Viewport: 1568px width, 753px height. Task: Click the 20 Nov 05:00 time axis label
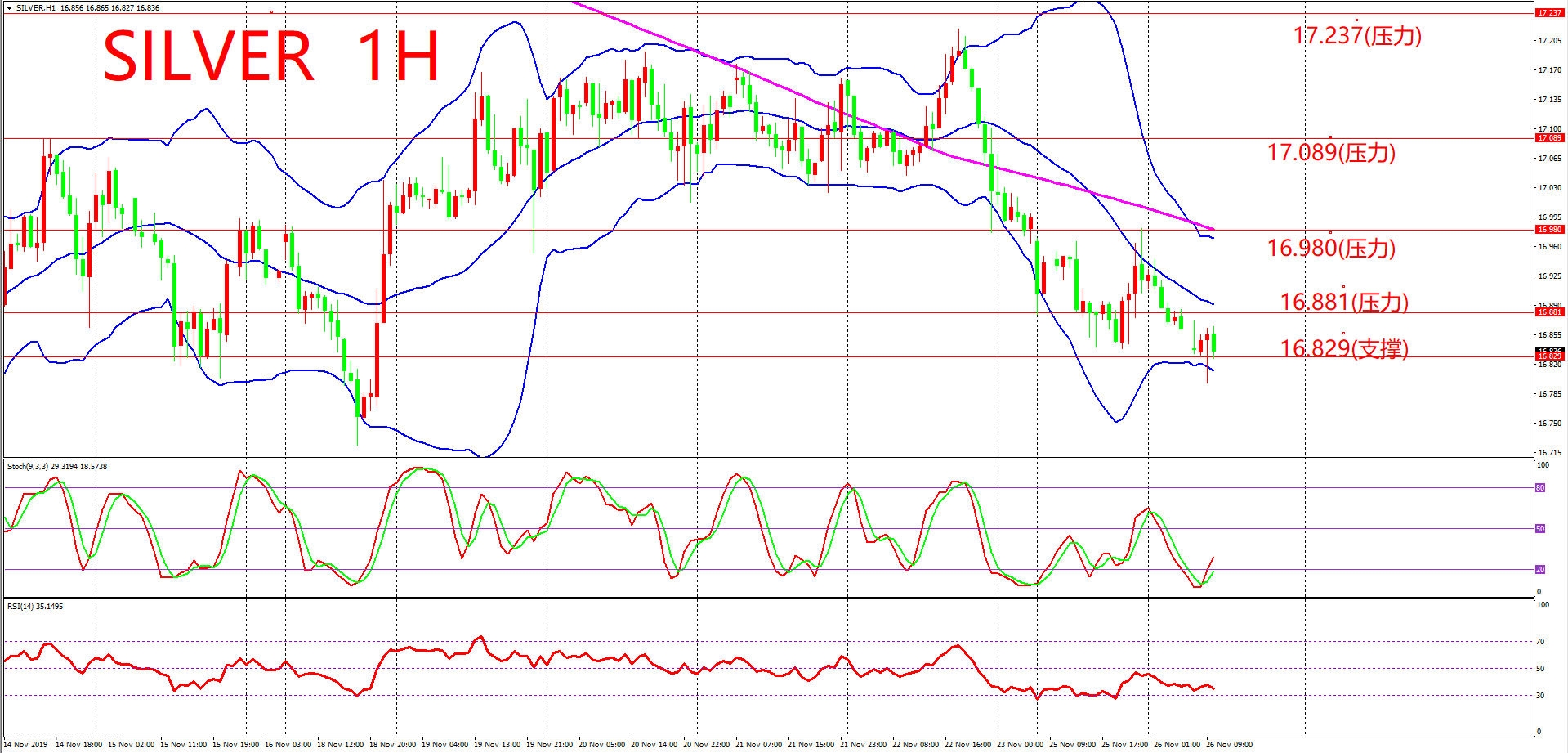tap(601, 745)
